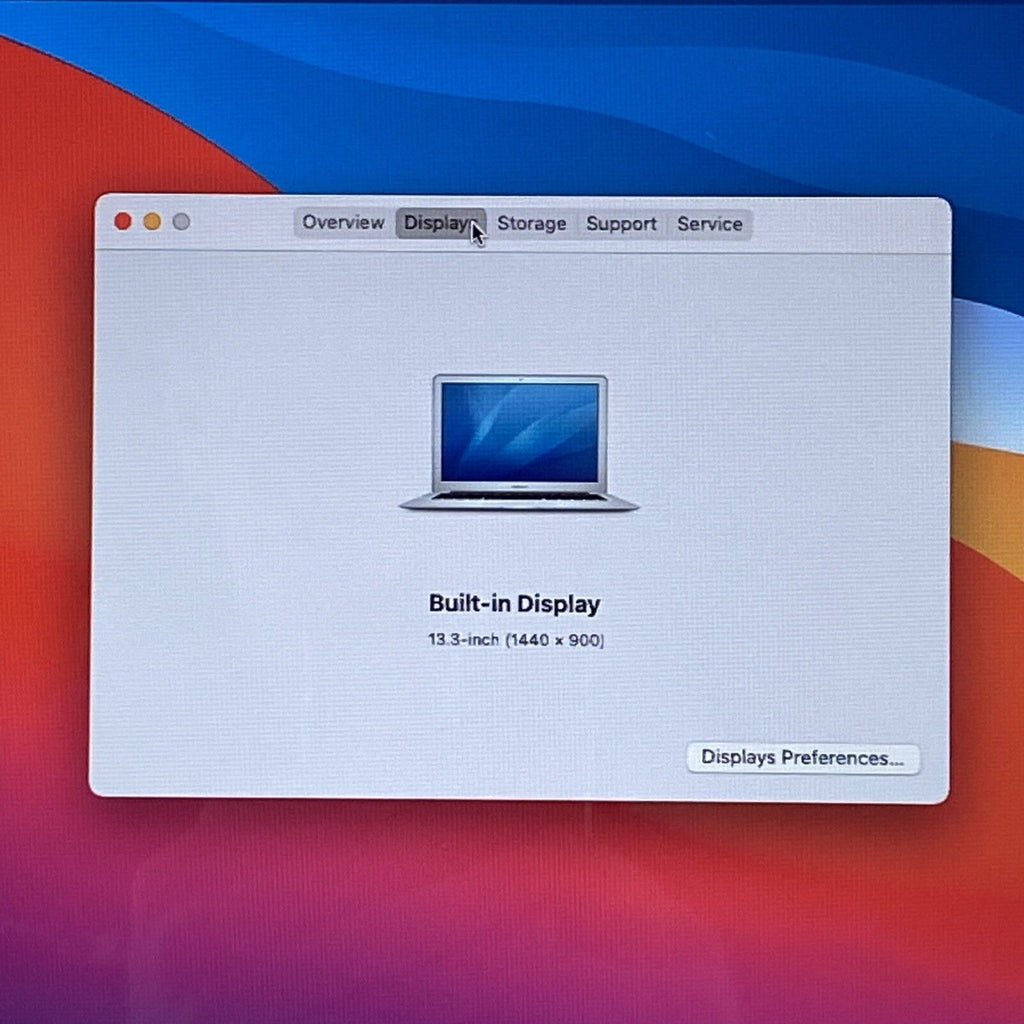Click the gray zoom window button
The image size is (1024, 1024).
click(182, 222)
